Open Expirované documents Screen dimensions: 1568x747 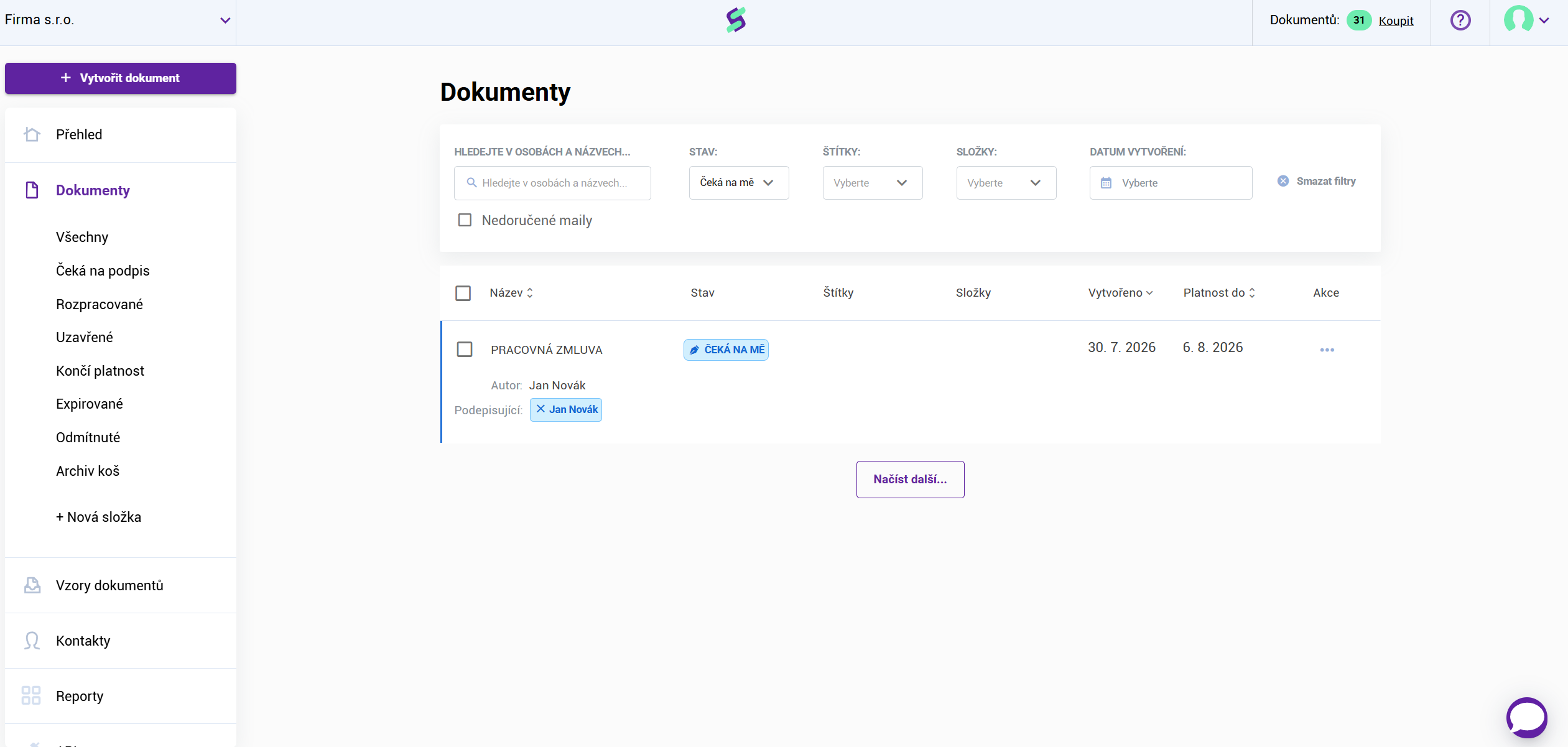pyautogui.click(x=90, y=404)
